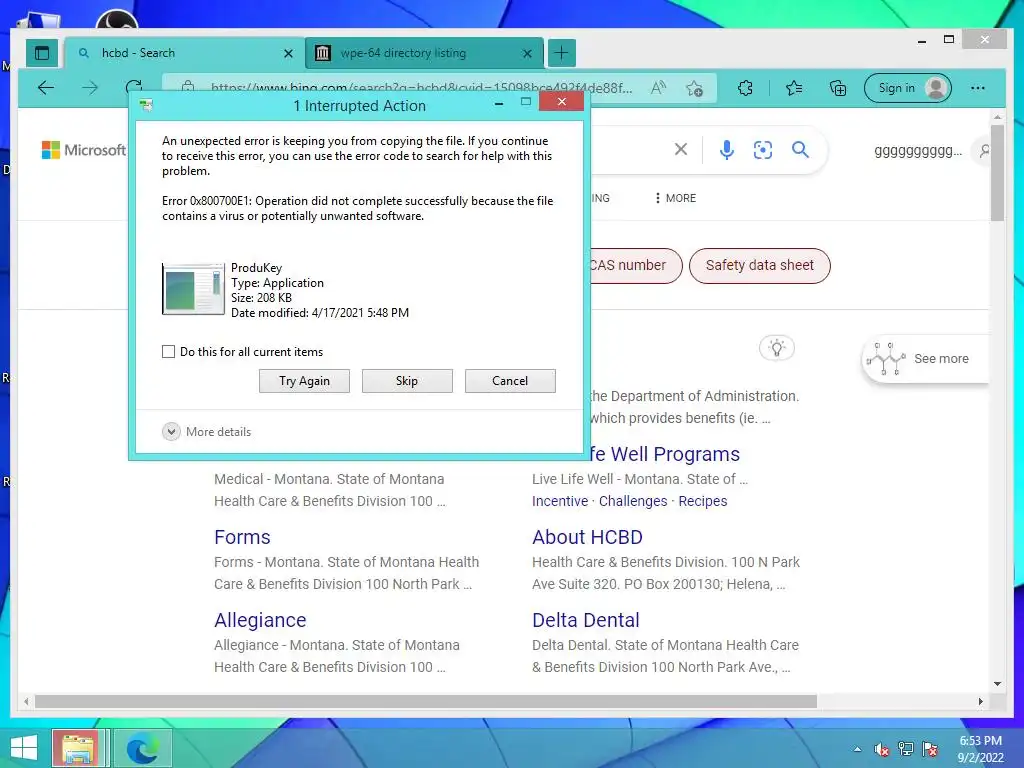Open Microsoft Edge from the taskbar
The height and width of the screenshot is (768, 1024).
point(142,748)
